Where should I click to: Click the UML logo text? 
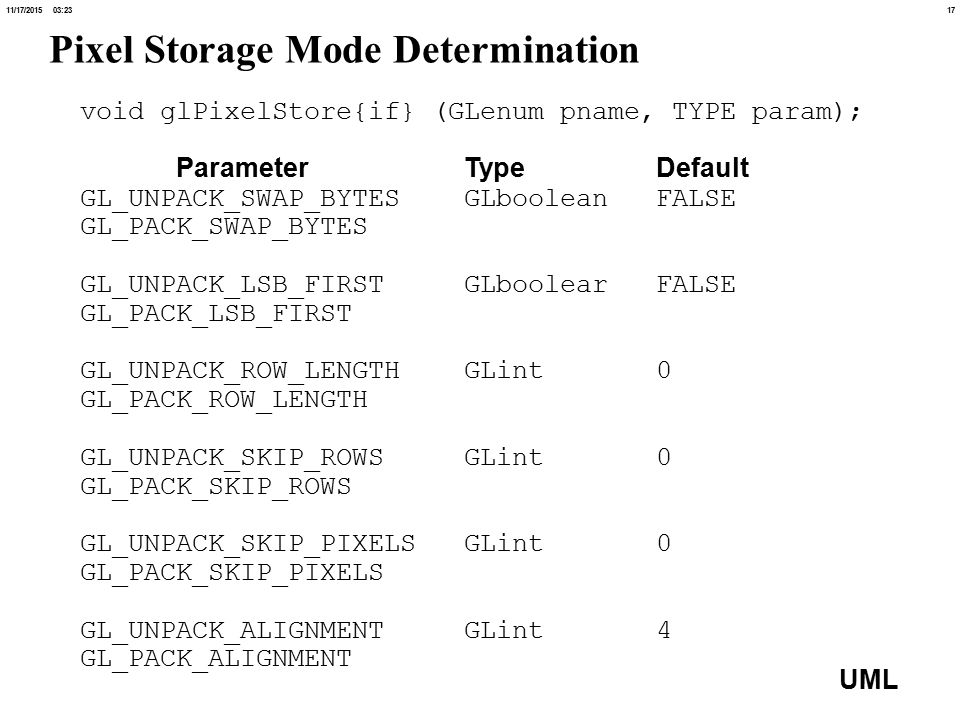[868, 680]
